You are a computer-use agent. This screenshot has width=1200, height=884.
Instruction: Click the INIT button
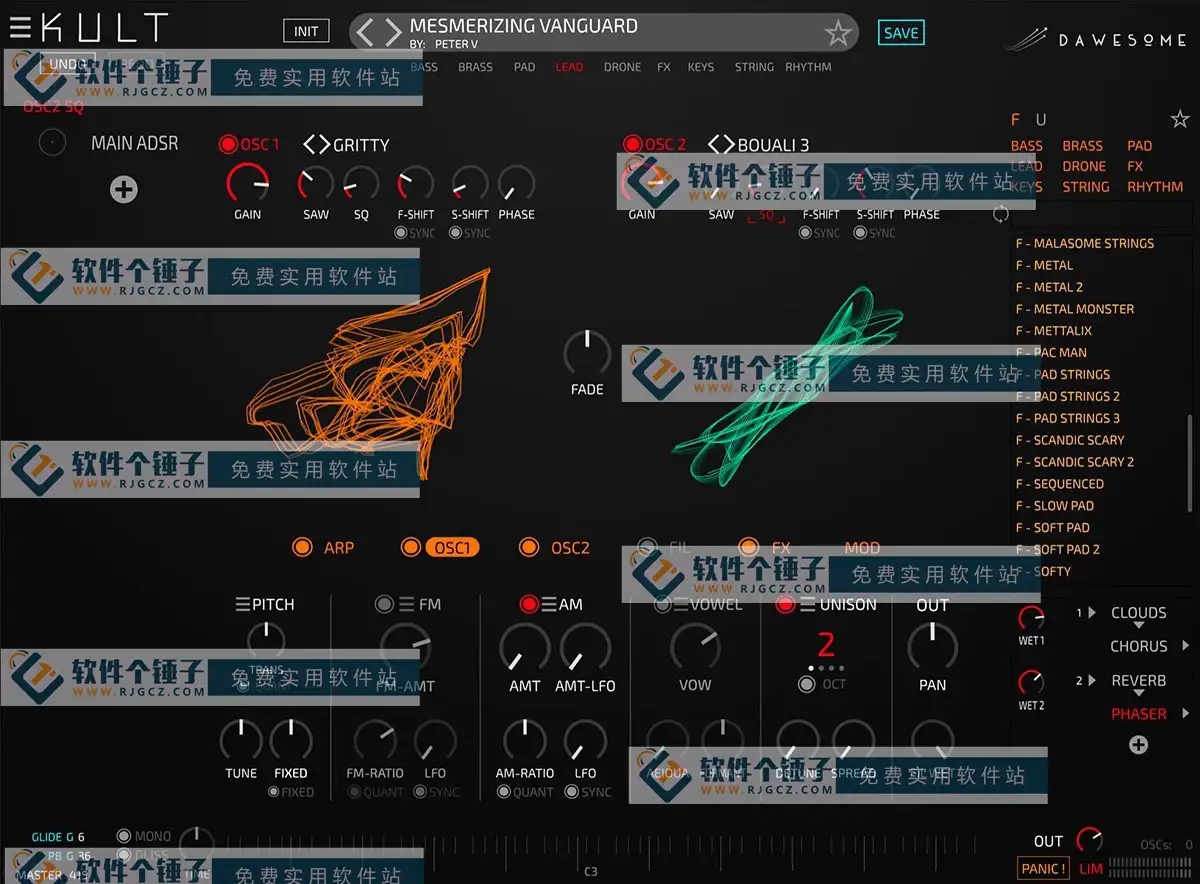click(x=306, y=31)
